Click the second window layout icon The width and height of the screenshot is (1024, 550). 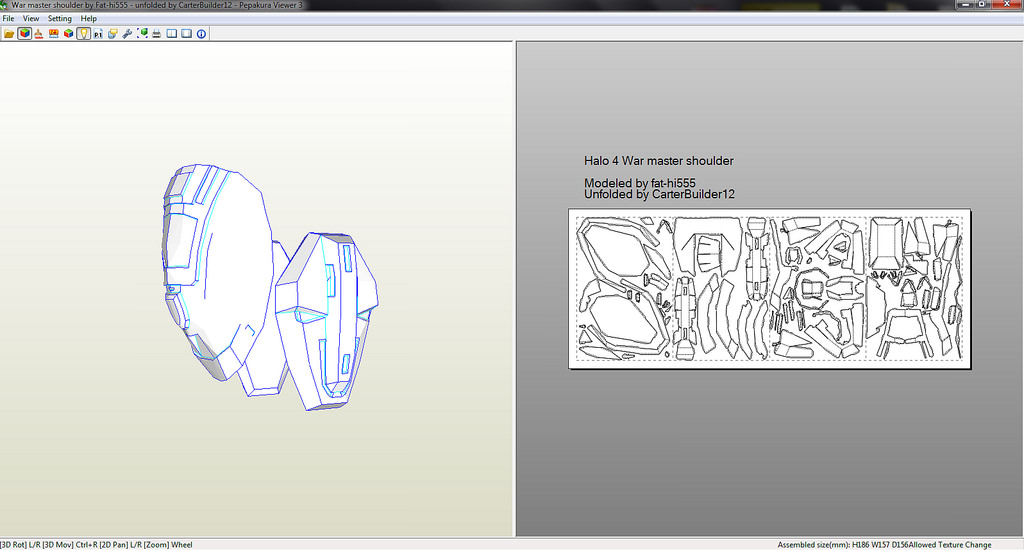pos(187,33)
